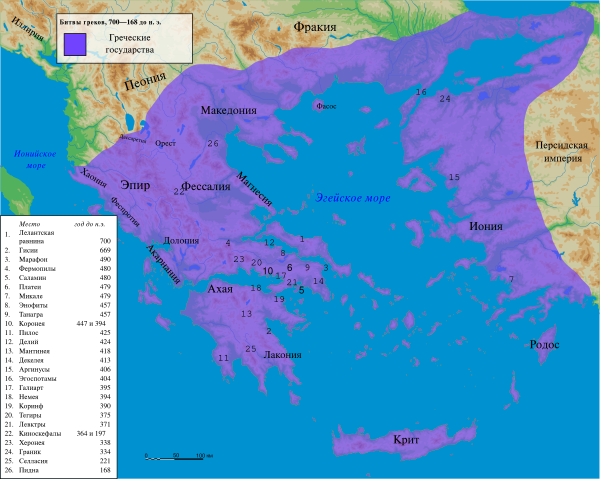Viewport: 600px width, 479px height.
Task: Click the Родос island label
Action: pyautogui.click(x=544, y=344)
